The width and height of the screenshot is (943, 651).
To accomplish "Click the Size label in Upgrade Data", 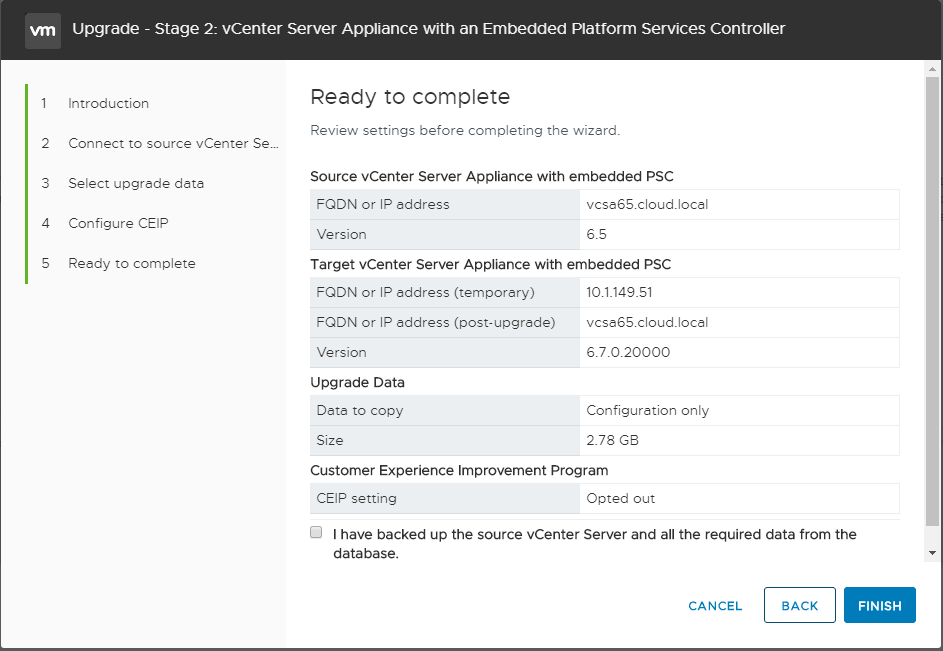I will pyautogui.click(x=330, y=440).
